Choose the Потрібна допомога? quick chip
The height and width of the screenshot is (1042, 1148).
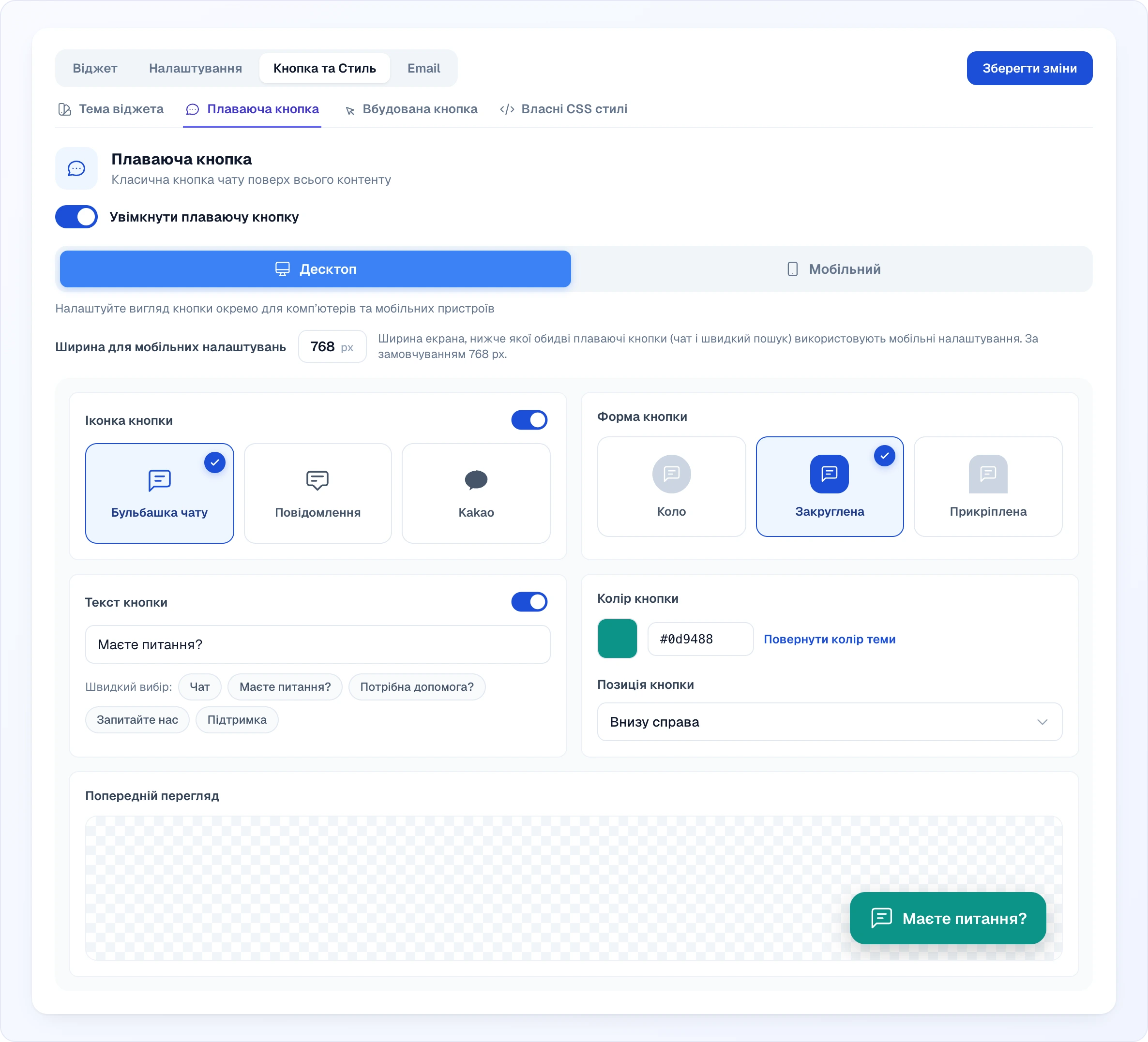(x=417, y=687)
